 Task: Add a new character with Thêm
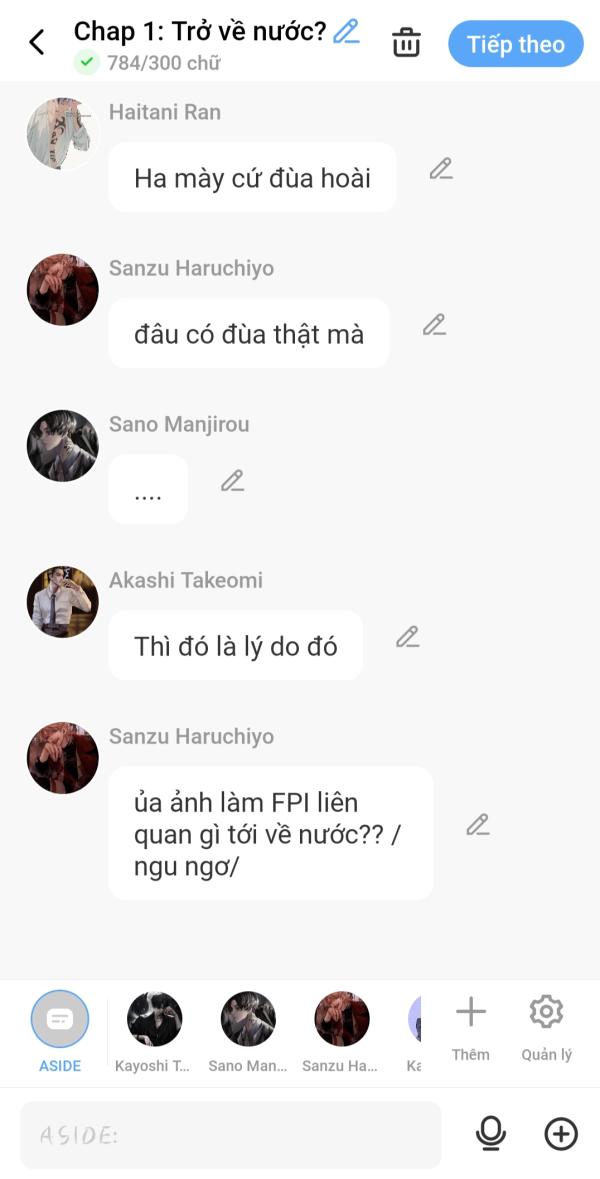coord(471,1028)
